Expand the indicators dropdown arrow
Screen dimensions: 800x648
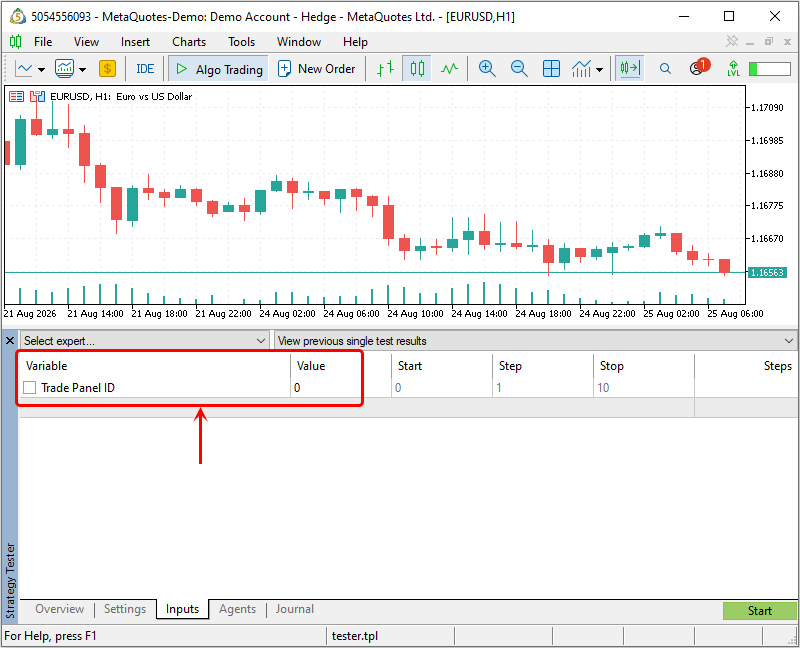599,69
